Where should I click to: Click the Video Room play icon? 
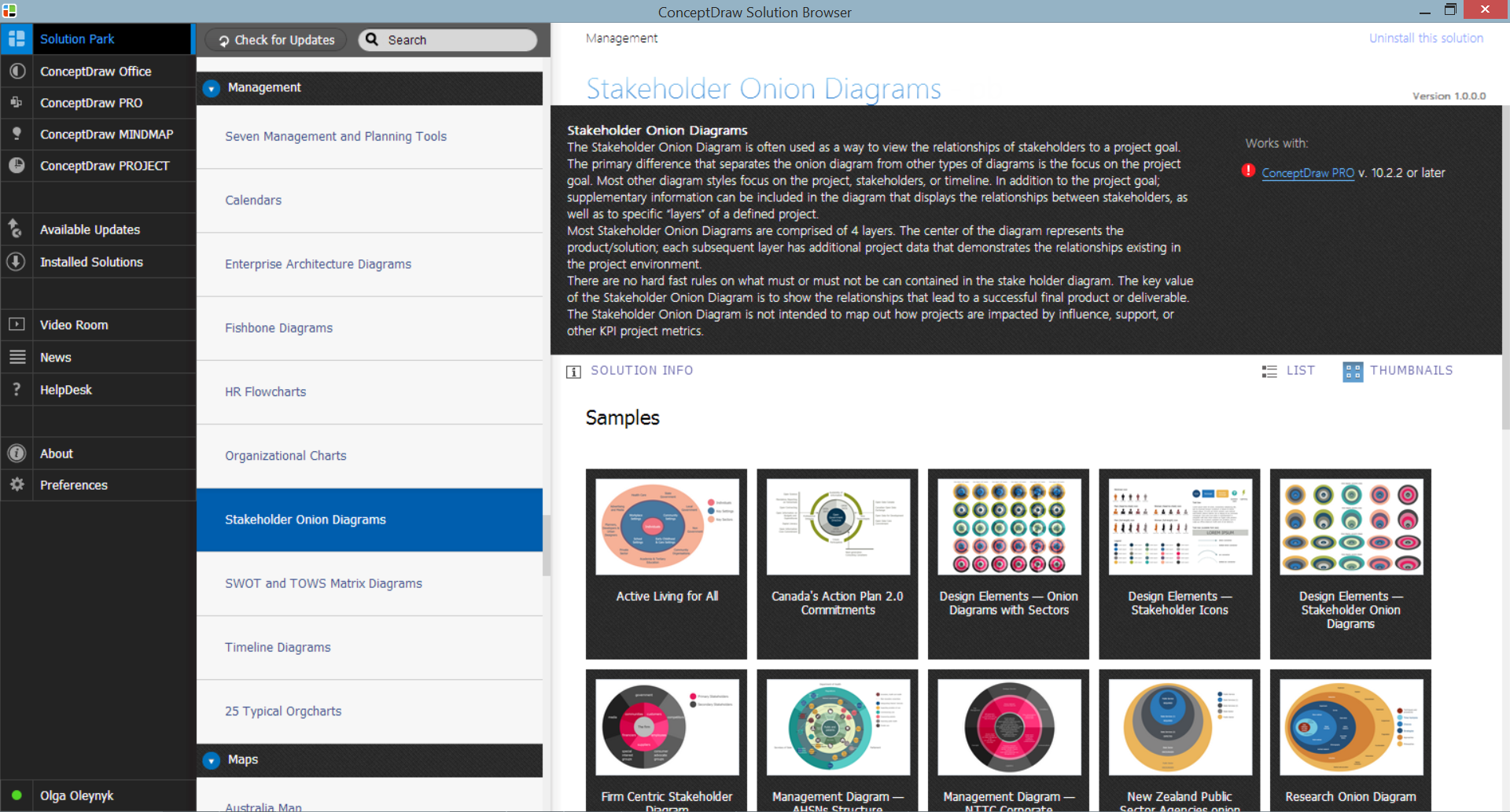(x=17, y=324)
